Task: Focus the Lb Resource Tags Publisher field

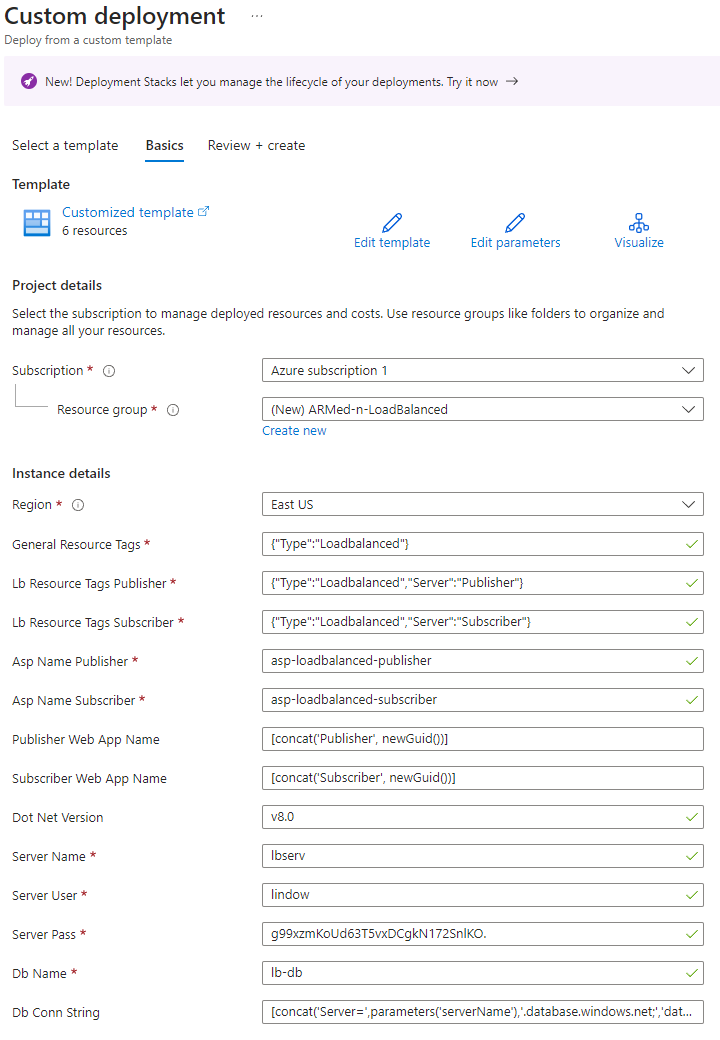Action: point(483,583)
